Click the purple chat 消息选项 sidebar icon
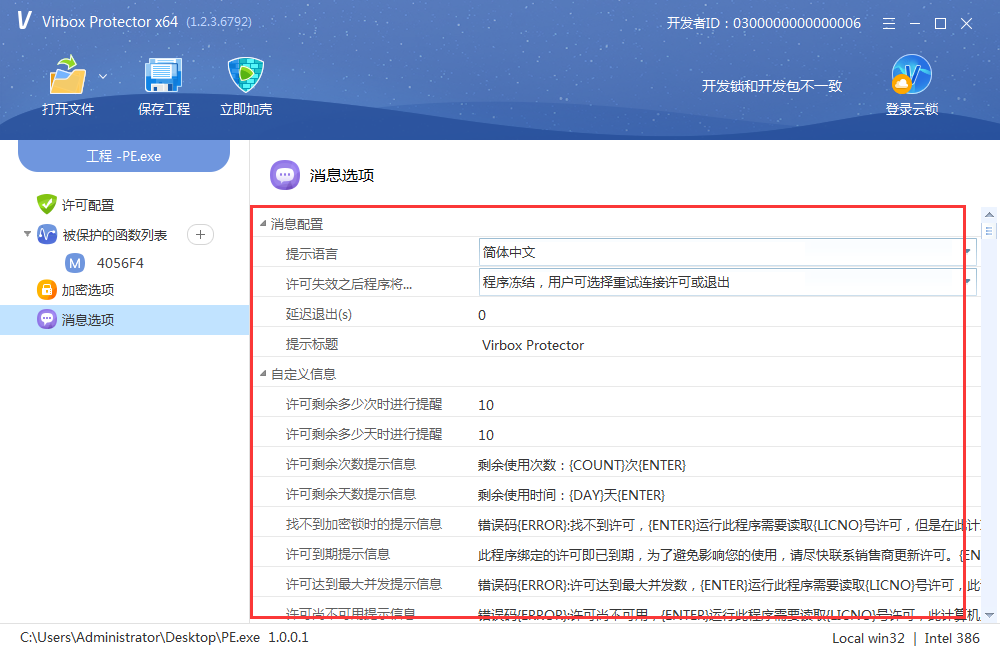1000x650 pixels. pos(47,319)
